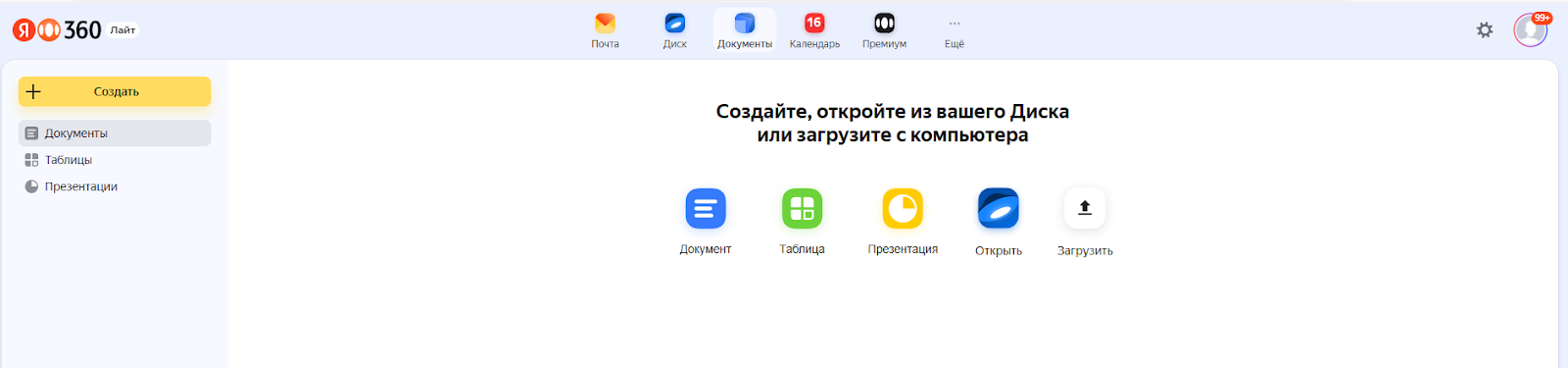Viewport: 1568px width, 368px height.
Task: Click the 99+ notifications badge
Action: pos(1543,18)
